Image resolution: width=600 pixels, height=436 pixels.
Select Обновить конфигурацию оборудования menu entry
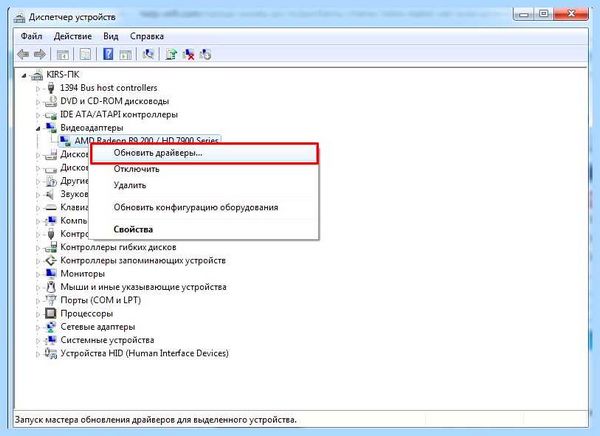tap(204, 207)
